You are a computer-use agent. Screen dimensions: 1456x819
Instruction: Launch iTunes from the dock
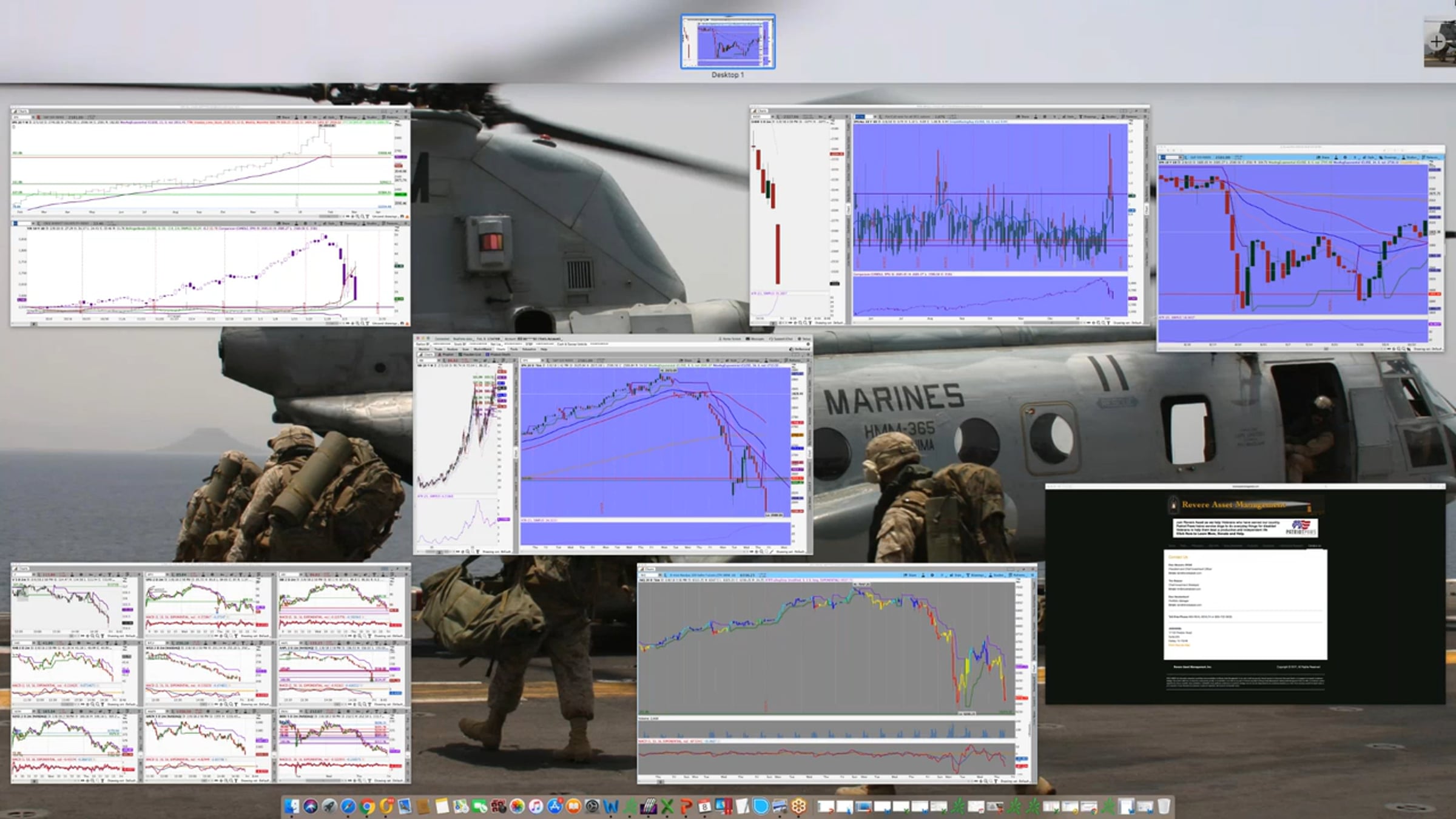point(536,806)
